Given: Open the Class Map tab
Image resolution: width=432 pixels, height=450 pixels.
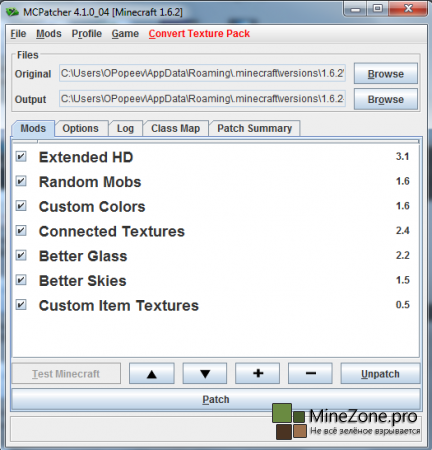Looking at the screenshot, I should tap(176, 128).
